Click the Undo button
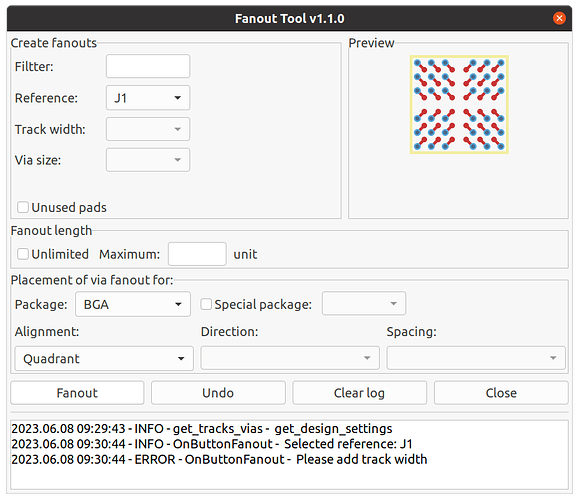Viewport: 579px width, 500px height. coord(218,393)
